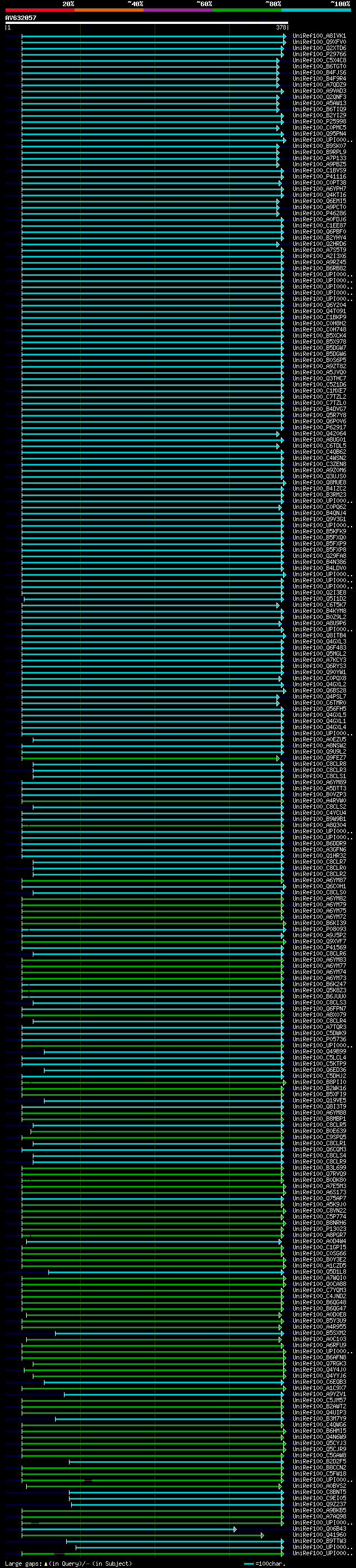Click hit label UniRef100_B5SXM2

click(x=319, y=1333)
